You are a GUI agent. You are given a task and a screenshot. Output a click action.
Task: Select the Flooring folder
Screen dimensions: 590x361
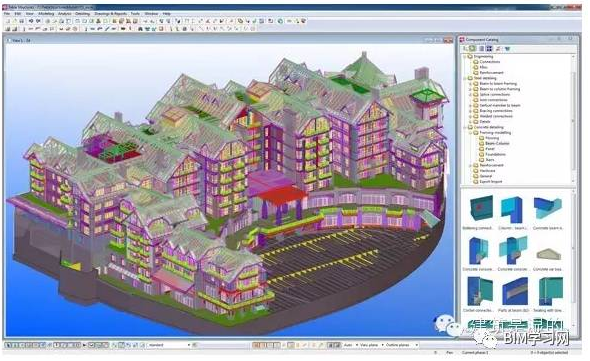492,138
